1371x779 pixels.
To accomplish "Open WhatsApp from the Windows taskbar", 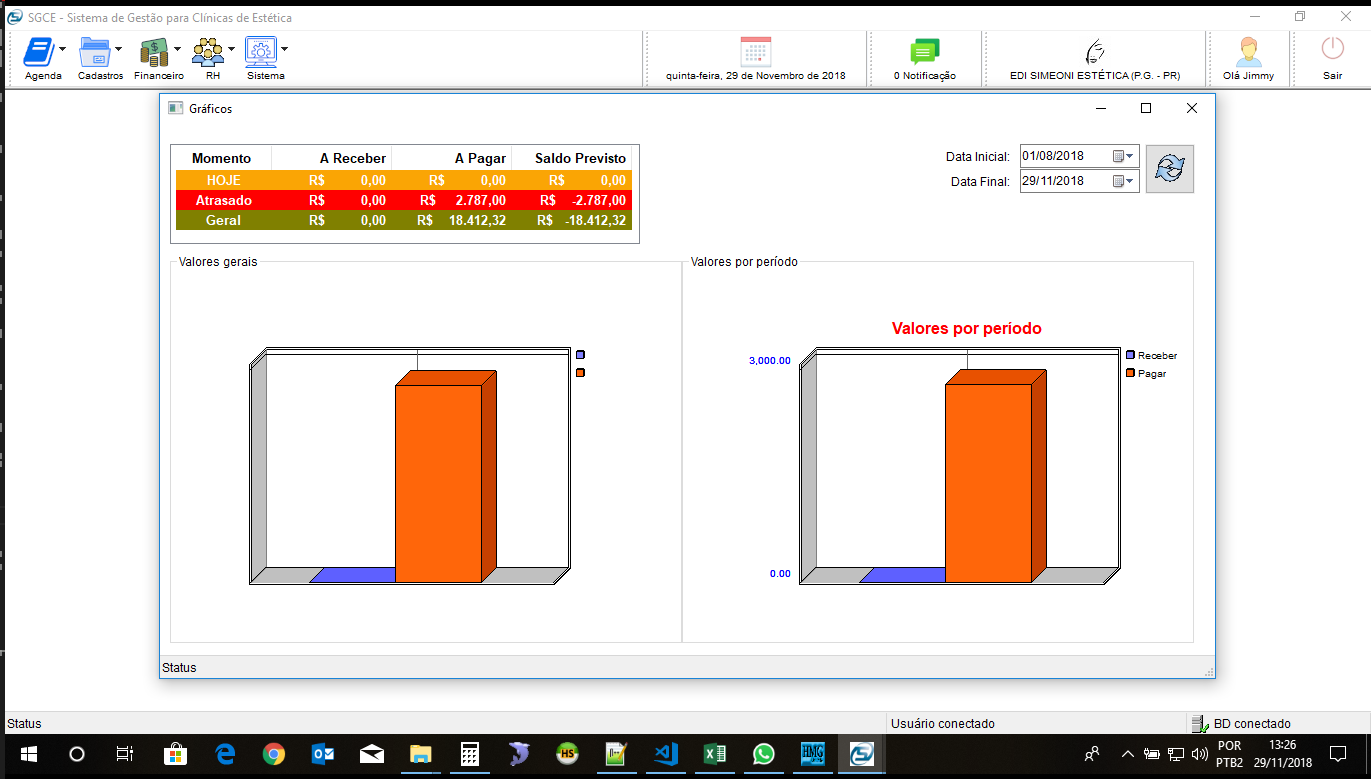I will pos(763,753).
